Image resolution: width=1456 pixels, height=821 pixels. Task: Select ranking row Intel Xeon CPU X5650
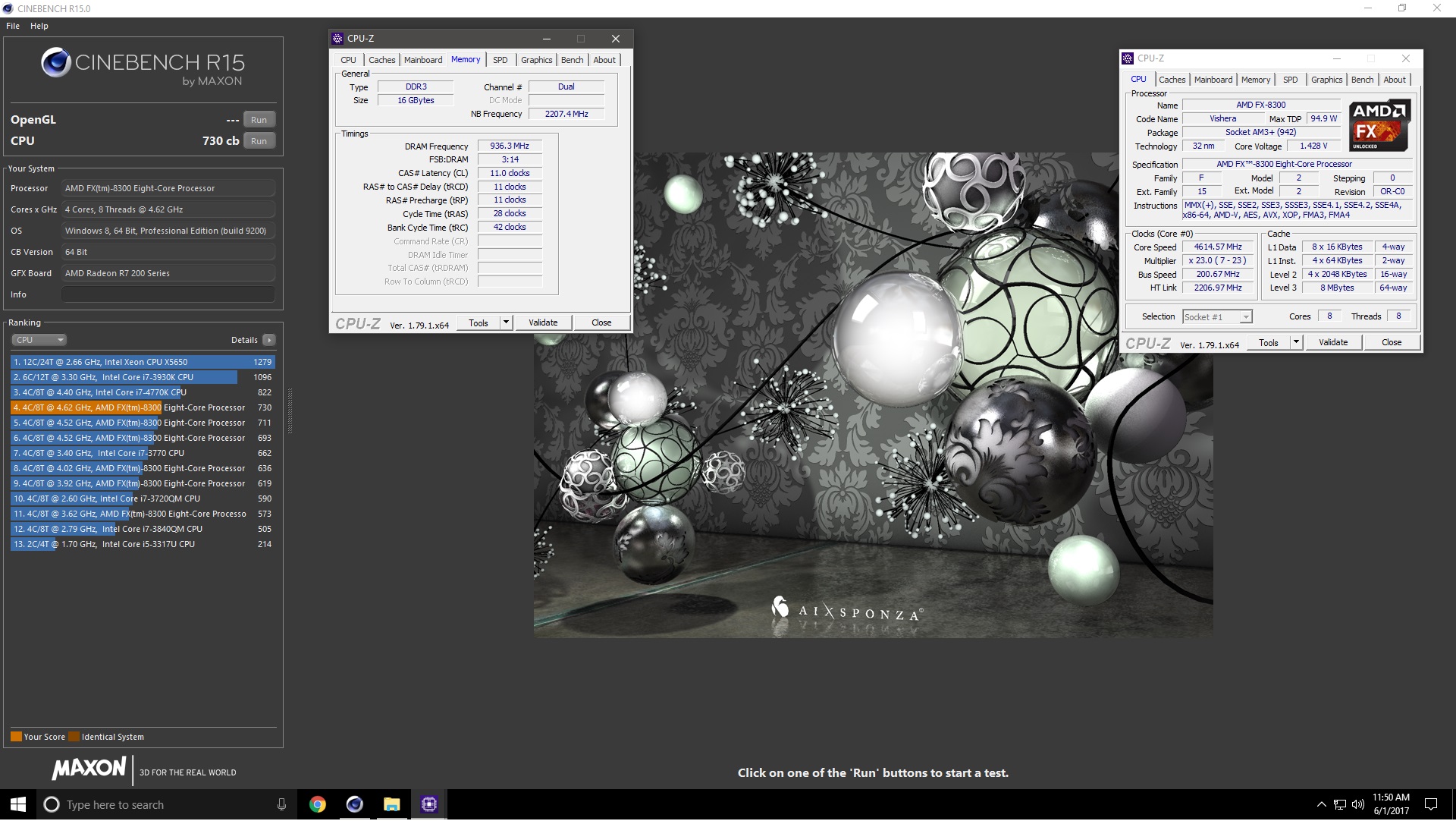143,362
